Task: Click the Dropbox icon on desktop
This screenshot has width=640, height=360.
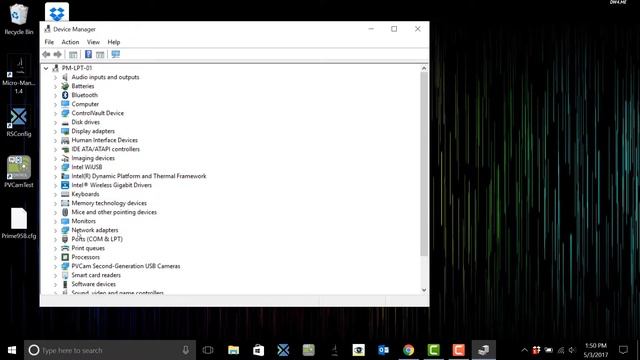Action: pos(57,12)
